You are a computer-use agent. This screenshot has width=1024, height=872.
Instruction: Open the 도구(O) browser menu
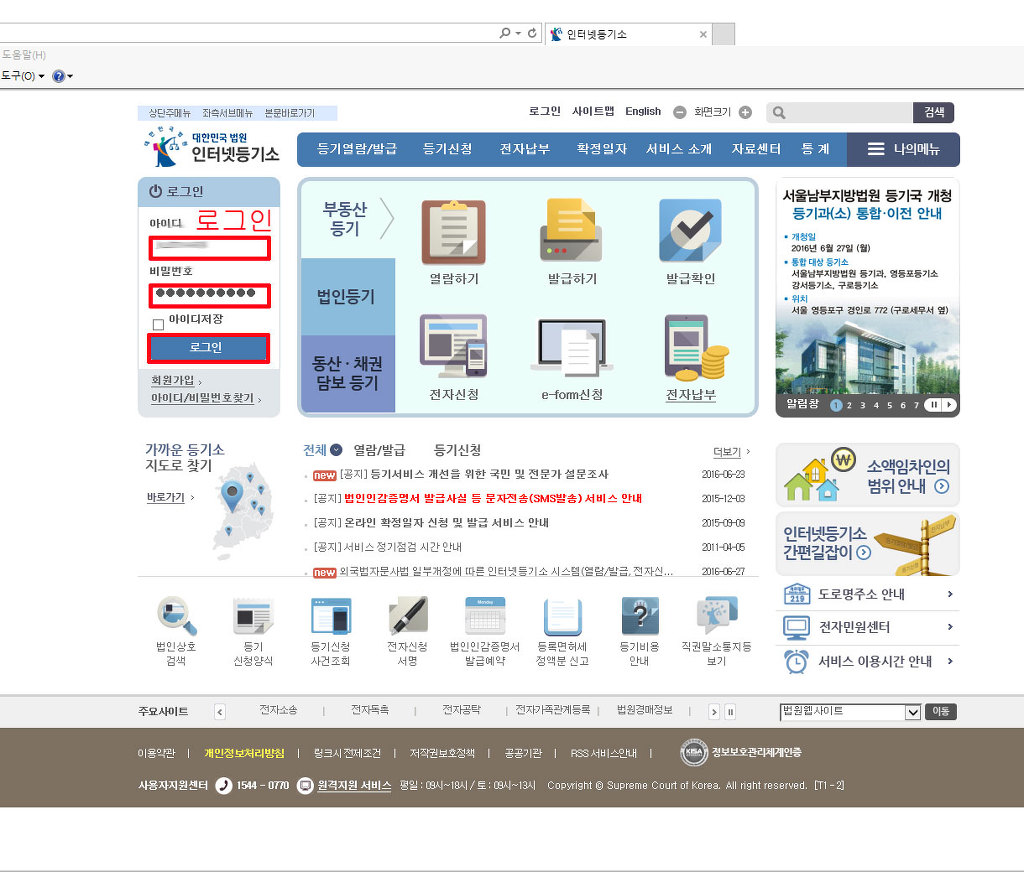22,76
